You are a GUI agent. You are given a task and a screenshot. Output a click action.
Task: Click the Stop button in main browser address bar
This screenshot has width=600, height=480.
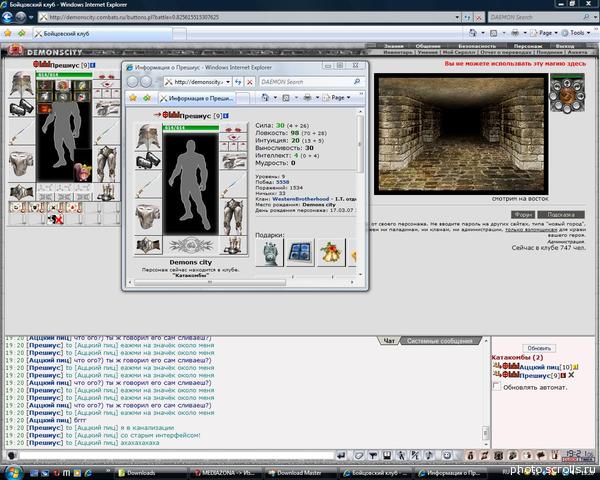click(x=479, y=17)
